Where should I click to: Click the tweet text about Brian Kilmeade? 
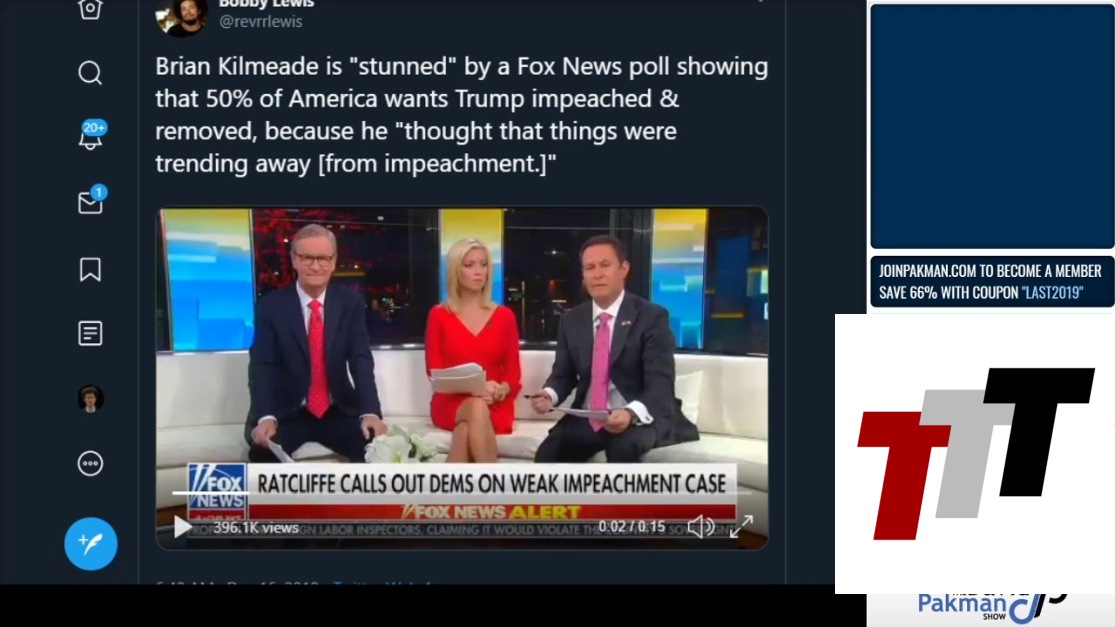click(x=462, y=114)
